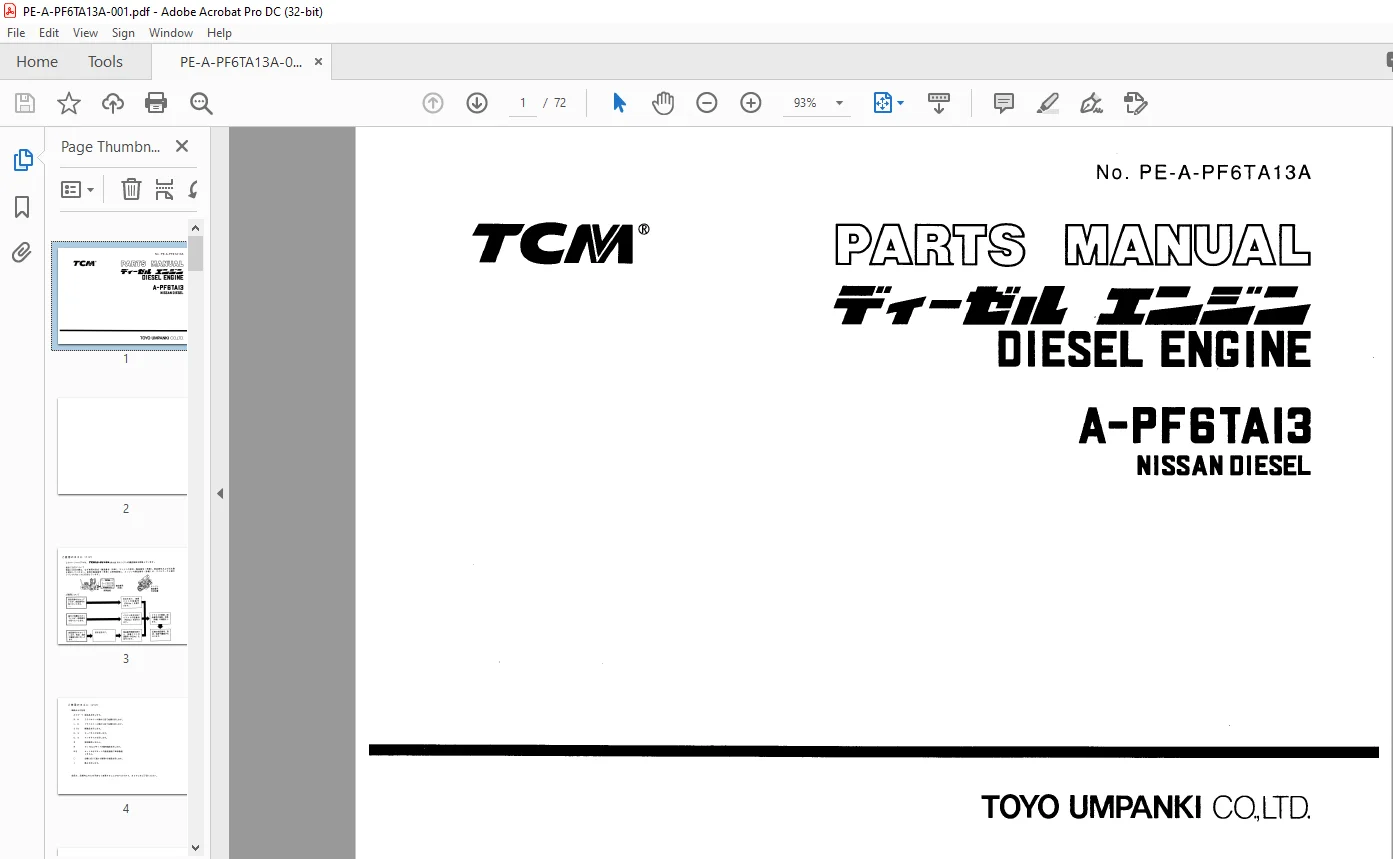Select the PE-A-PF6TA13A document tab

click(241, 62)
